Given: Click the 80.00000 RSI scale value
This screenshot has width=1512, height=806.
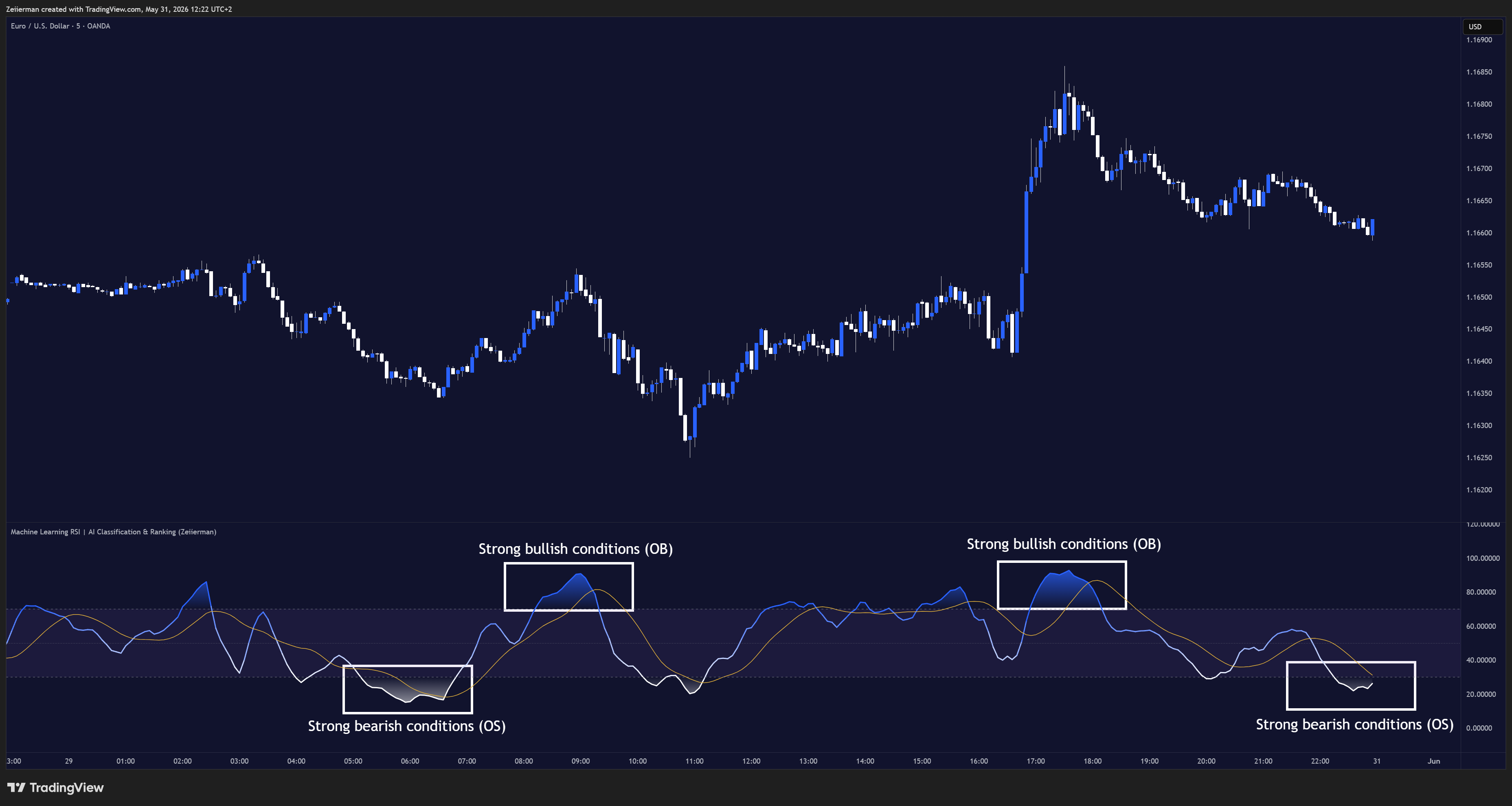Looking at the screenshot, I should click(1481, 592).
